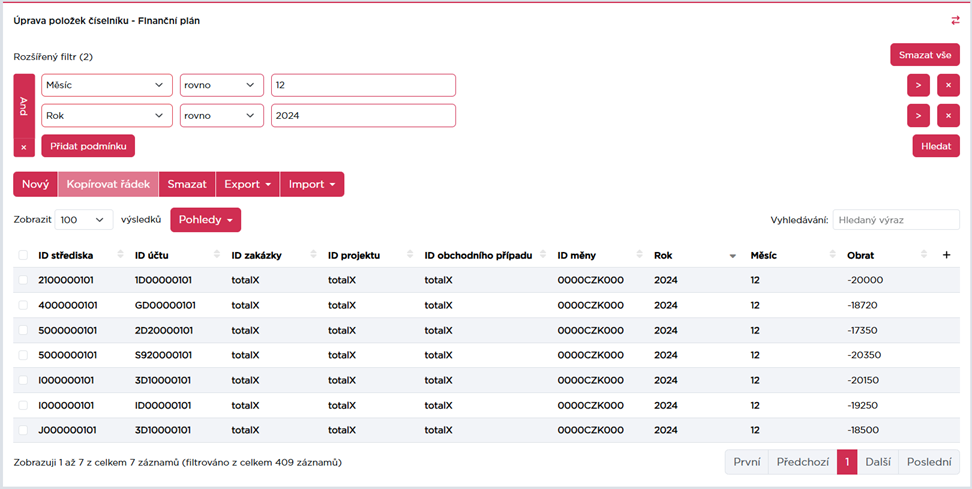Click the Hledat button

[936, 146]
